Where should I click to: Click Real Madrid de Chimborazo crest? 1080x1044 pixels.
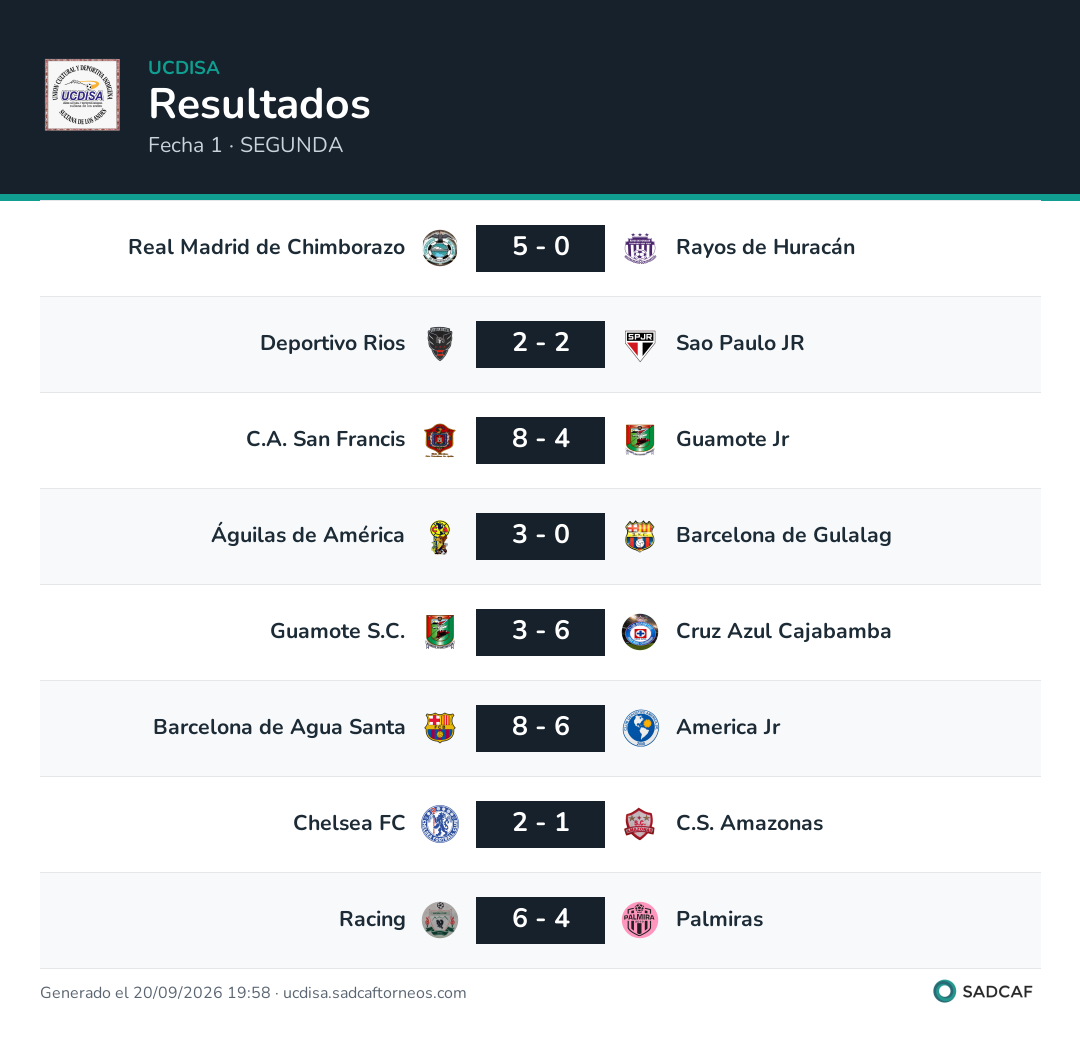[x=439, y=248]
